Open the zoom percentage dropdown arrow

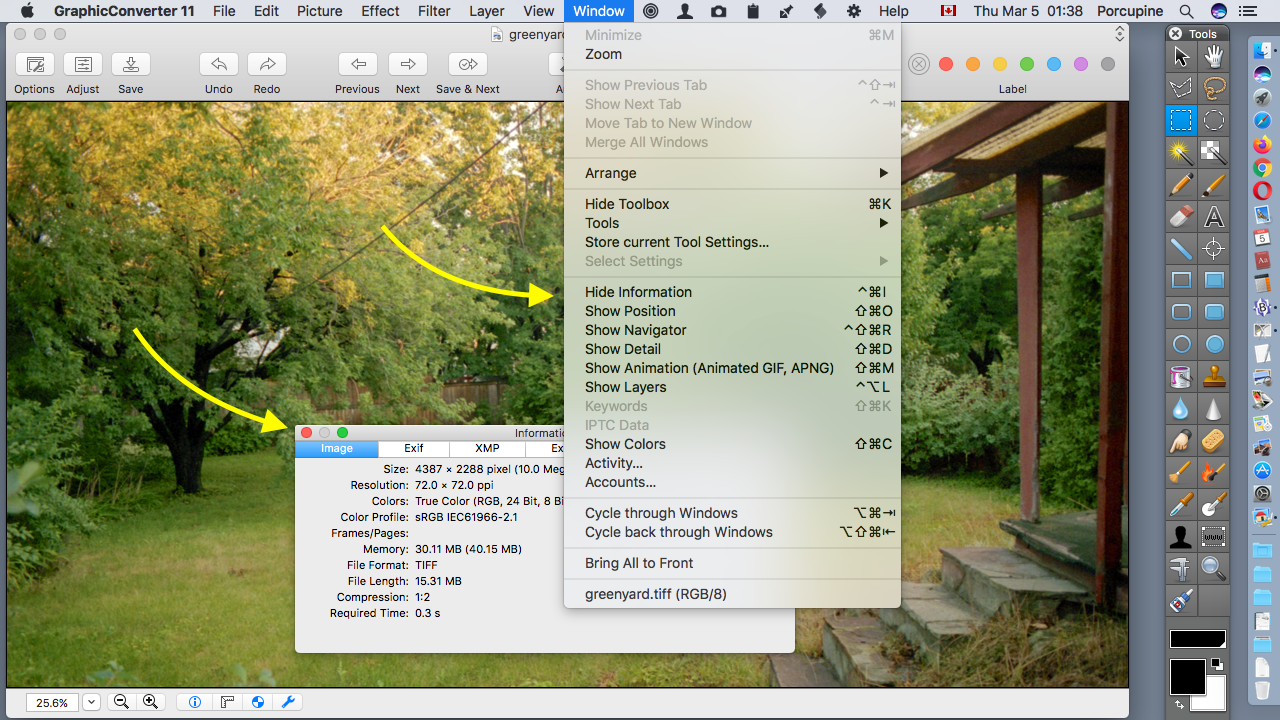tap(91, 703)
